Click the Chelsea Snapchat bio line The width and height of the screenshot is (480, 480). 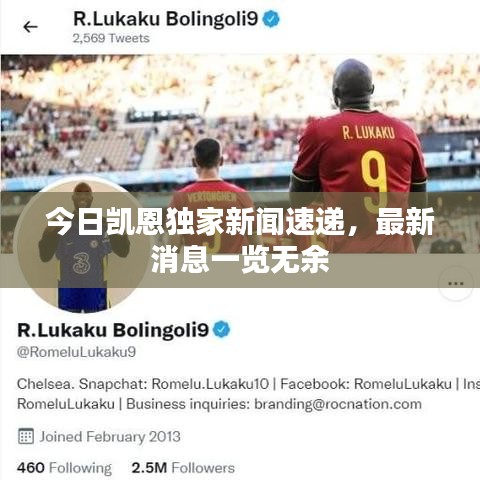click(248, 384)
